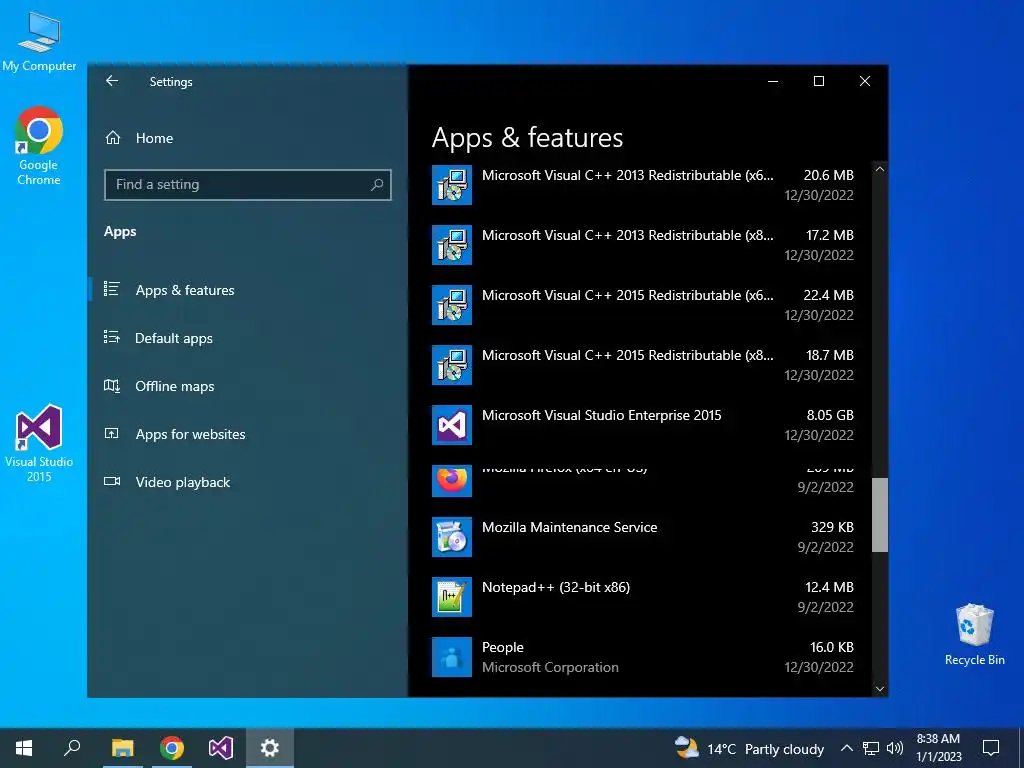1024x768 pixels.
Task: Select the 17.2 MB Visual C++ 2013 entry icon
Action: (x=452, y=245)
